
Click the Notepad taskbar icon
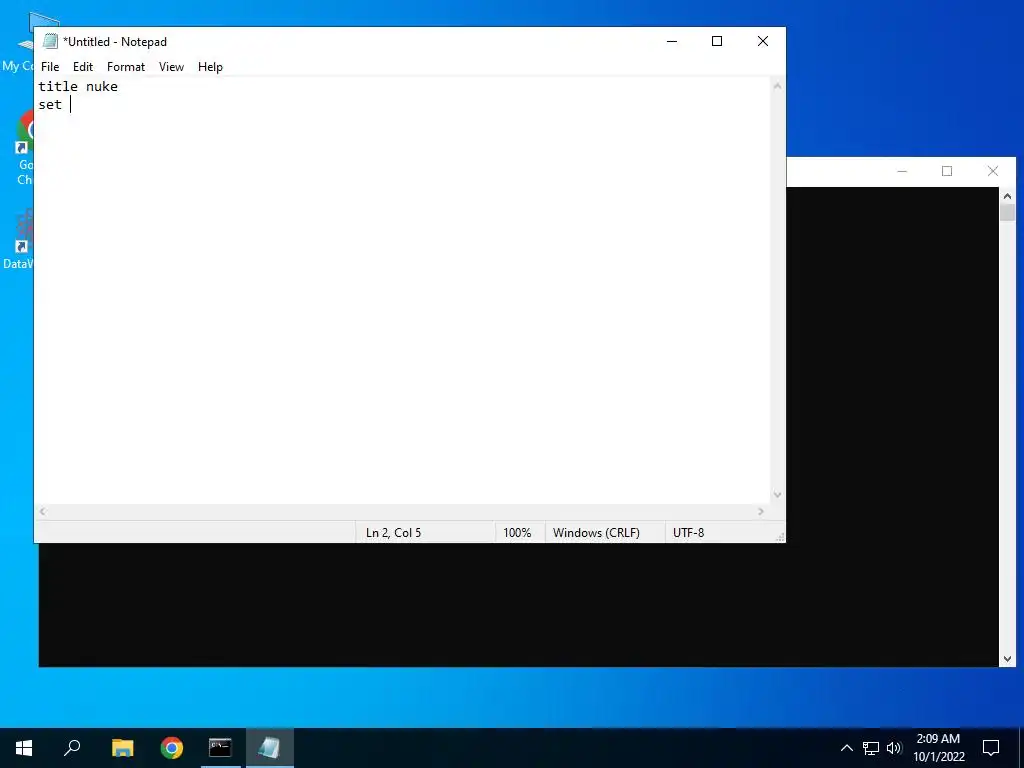[269, 748]
